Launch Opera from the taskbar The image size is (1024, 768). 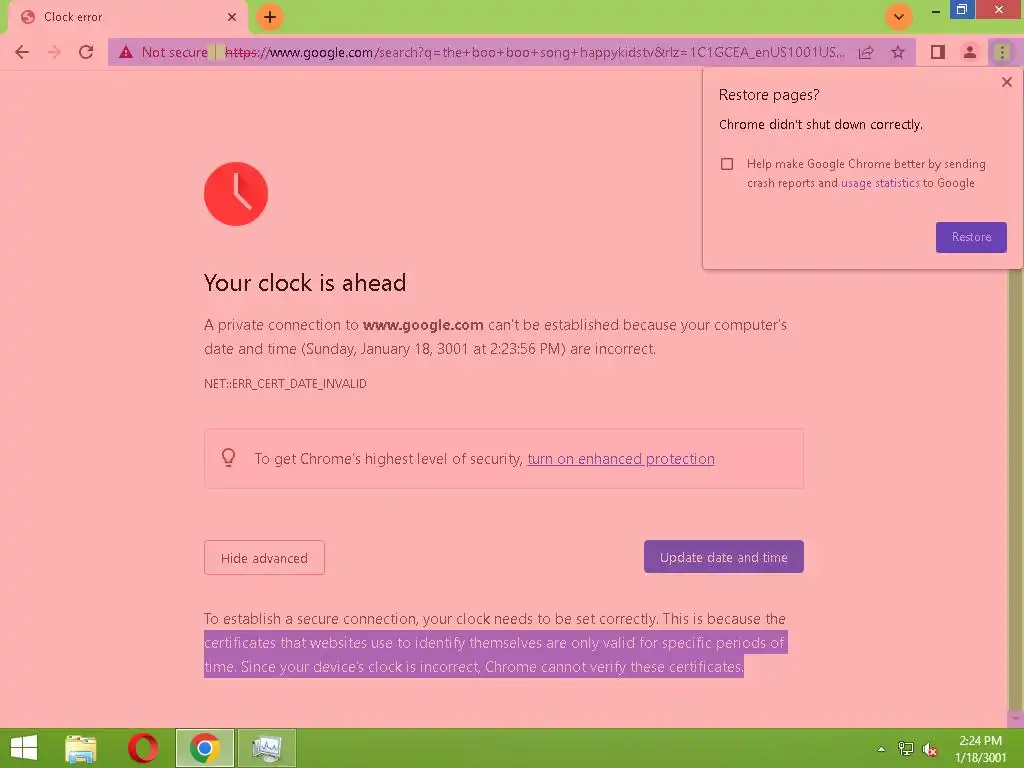pyautogui.click(x=143, y=748)
